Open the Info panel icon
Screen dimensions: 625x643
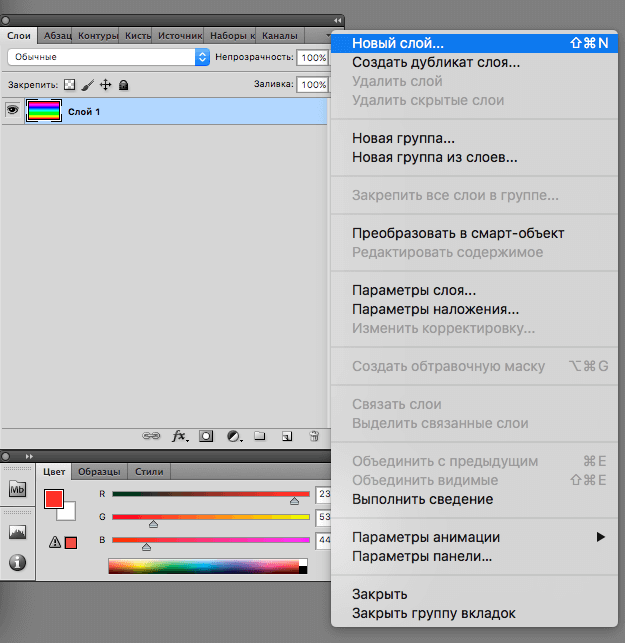tap(17, 563)
